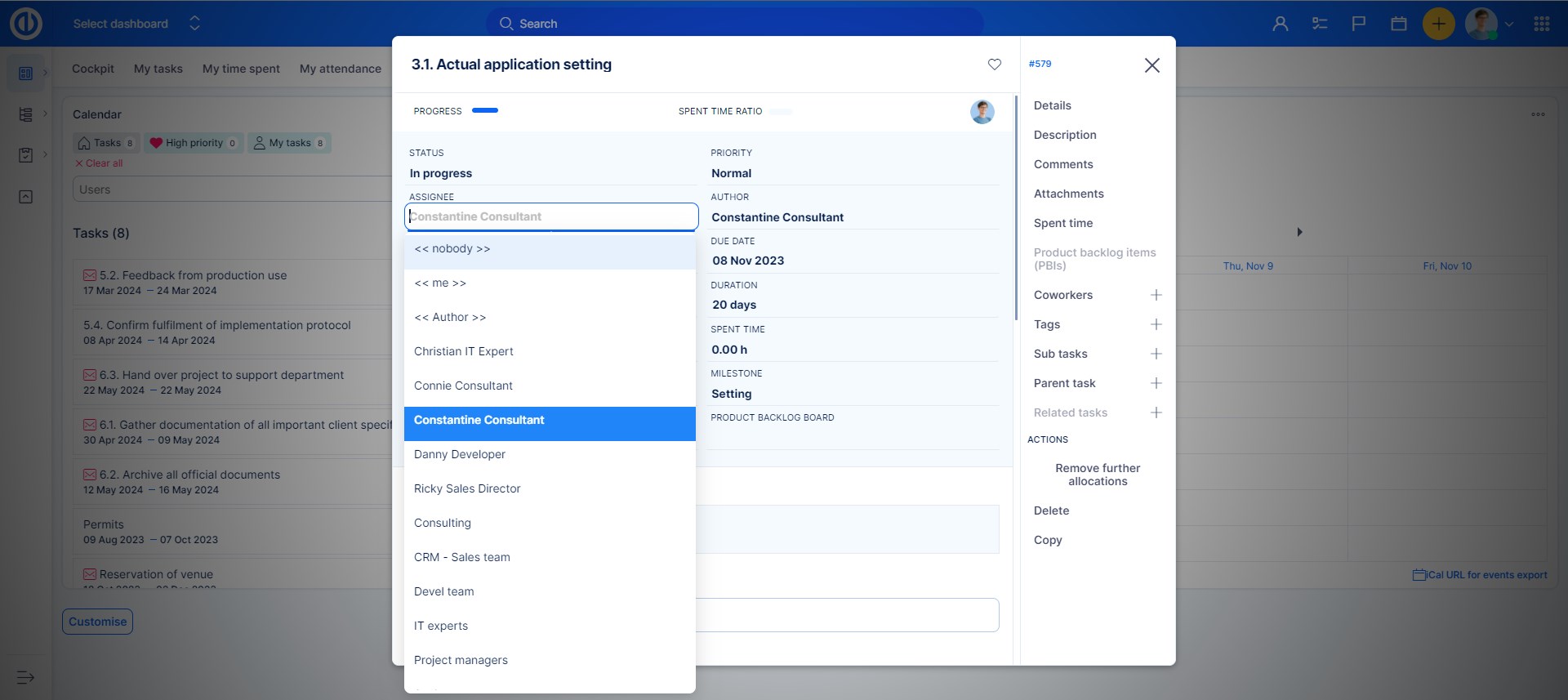Click the task progress bar

485,110
